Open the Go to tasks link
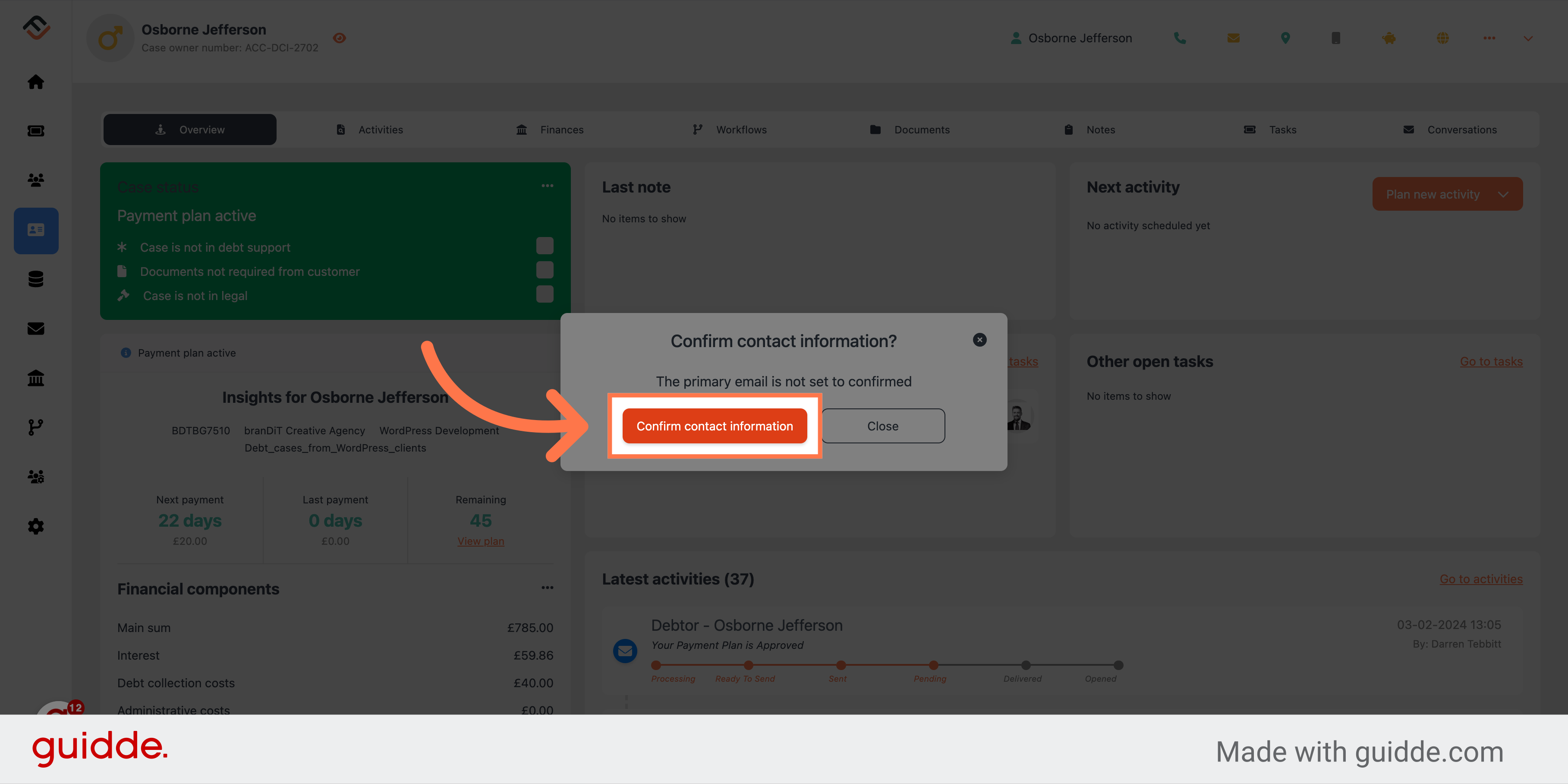 pyautogui.click(x=1491, y=361)
